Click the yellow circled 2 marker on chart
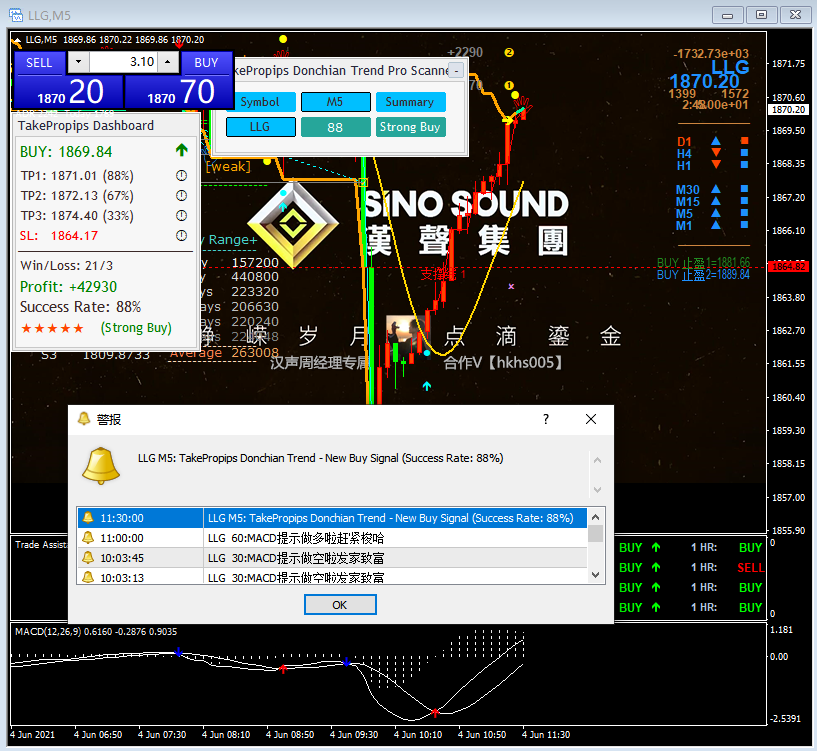Image resolution: width=817 pixels, height=751 pixels. pos(509,52)
